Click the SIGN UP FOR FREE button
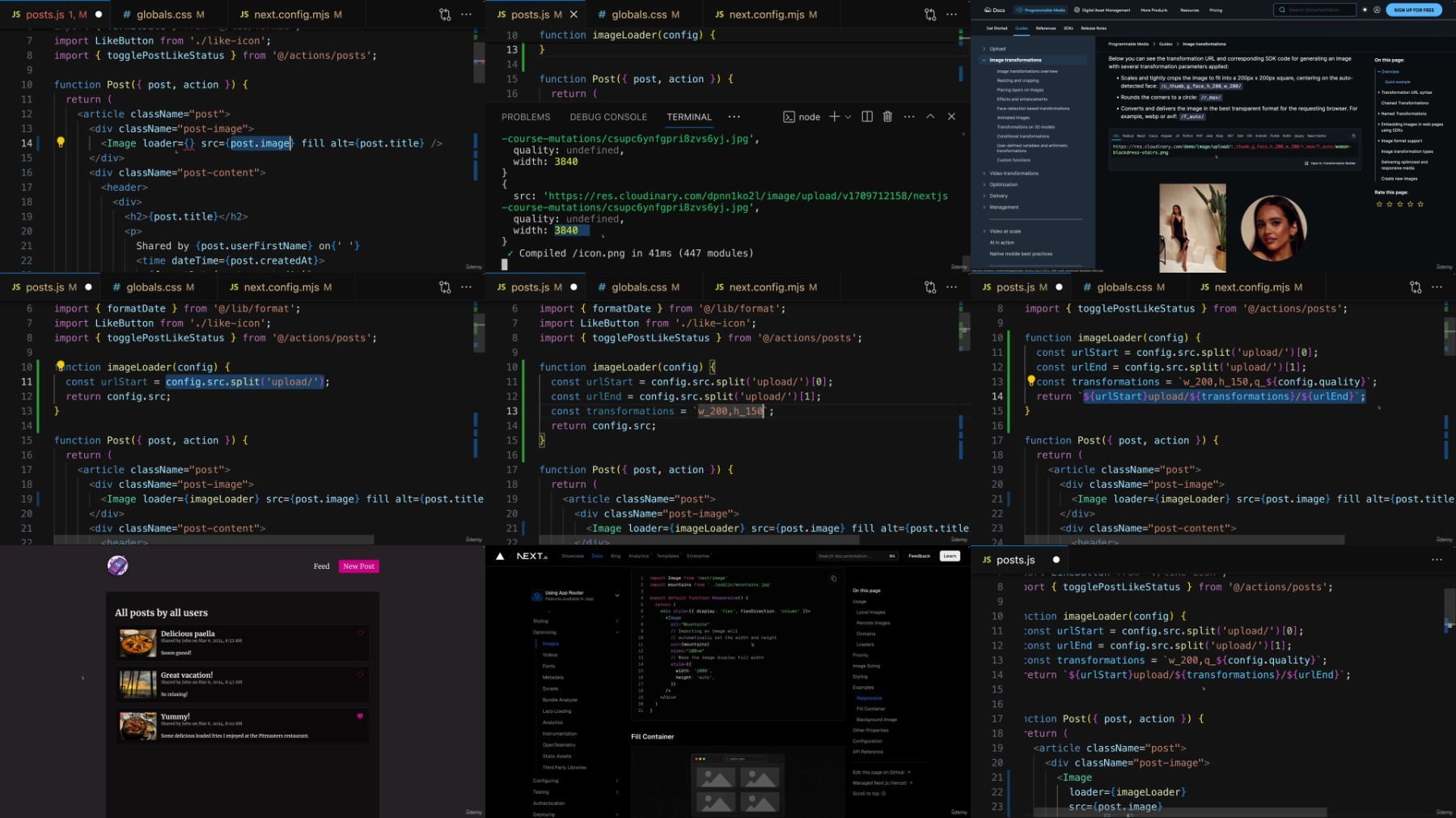Viewport: 1456px width, 818px height. click(x=1413, y=10)
